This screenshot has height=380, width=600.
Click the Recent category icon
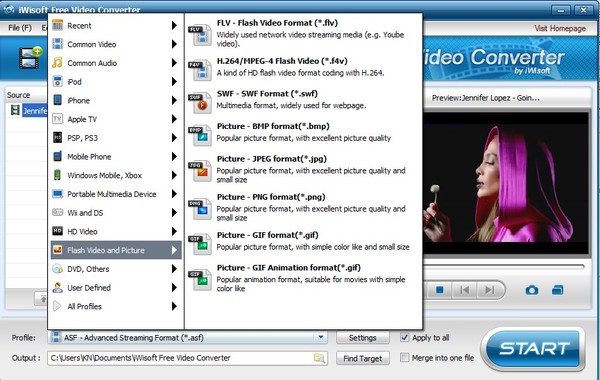[57, 26]
